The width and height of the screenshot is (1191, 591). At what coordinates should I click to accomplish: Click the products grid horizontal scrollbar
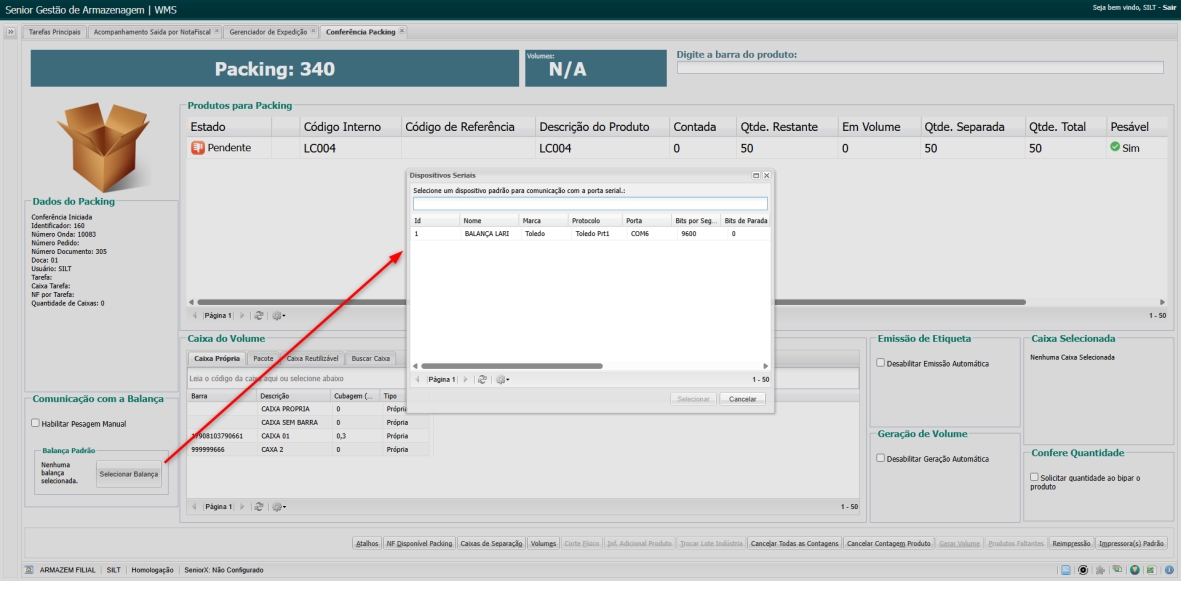pyautogui.click(x=611, y=302)
